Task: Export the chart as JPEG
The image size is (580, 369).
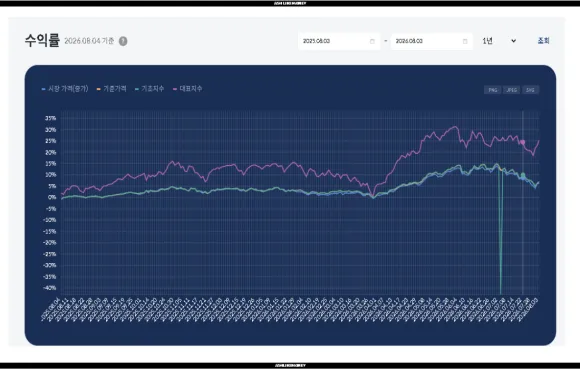Action: point(511,90)
